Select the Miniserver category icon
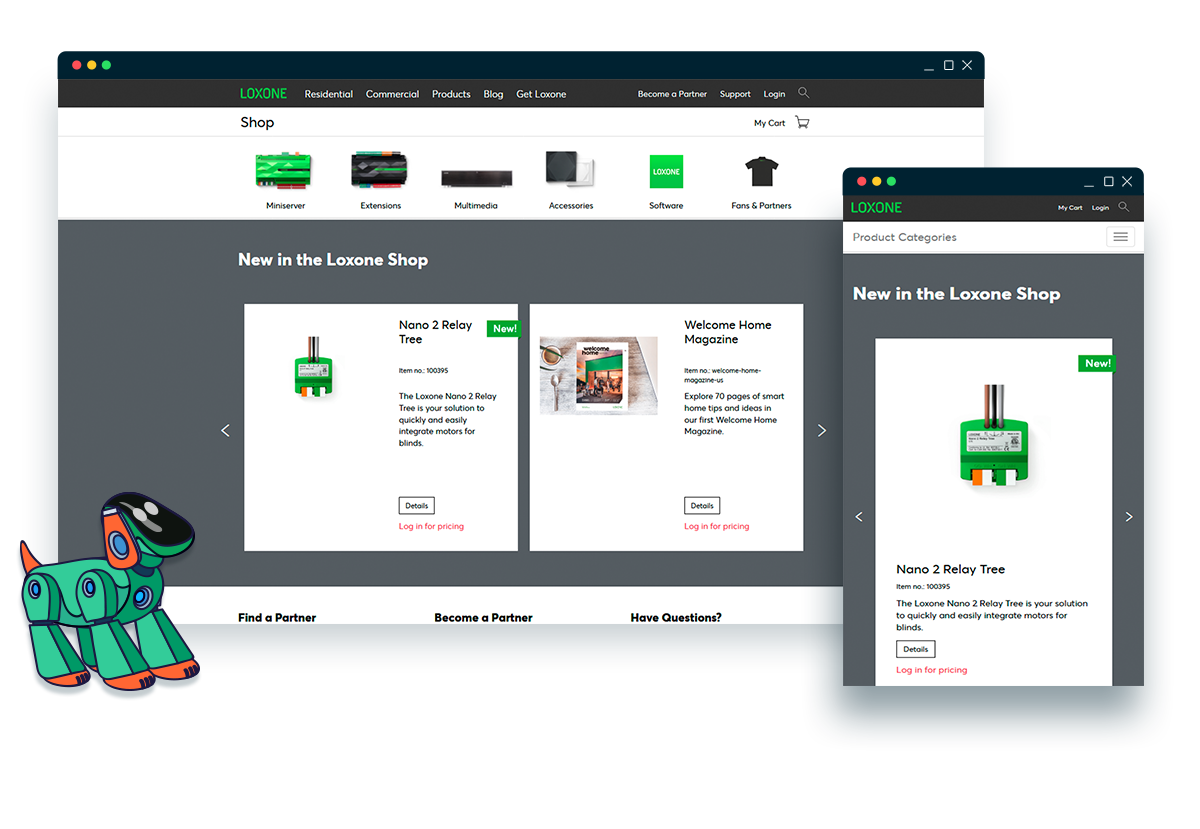Viewport: 1200px width, 829px height. coord(284,171)
